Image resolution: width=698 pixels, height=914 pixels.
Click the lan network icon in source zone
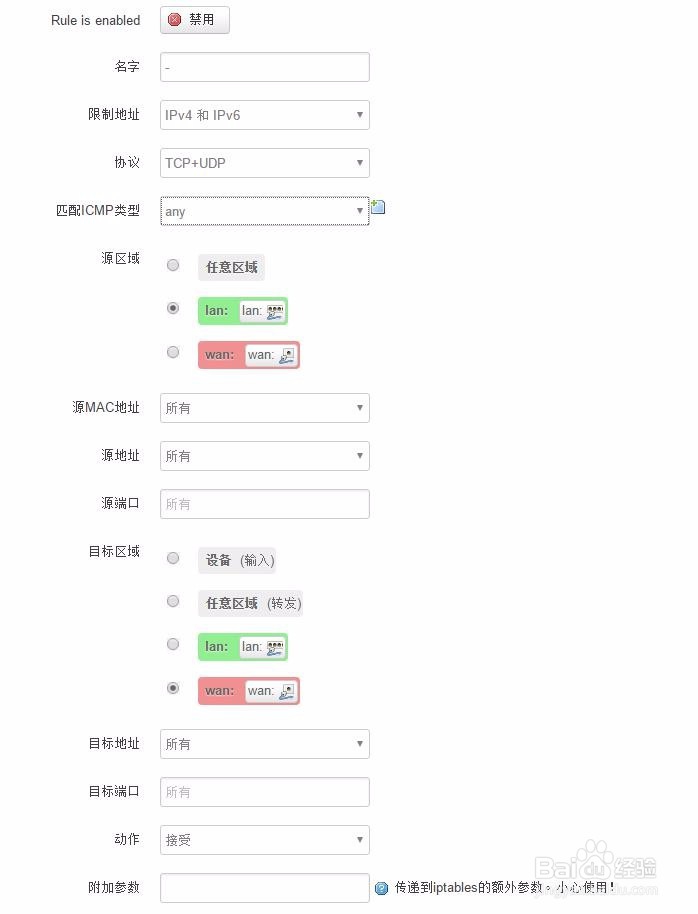click(x=275, y=311)
